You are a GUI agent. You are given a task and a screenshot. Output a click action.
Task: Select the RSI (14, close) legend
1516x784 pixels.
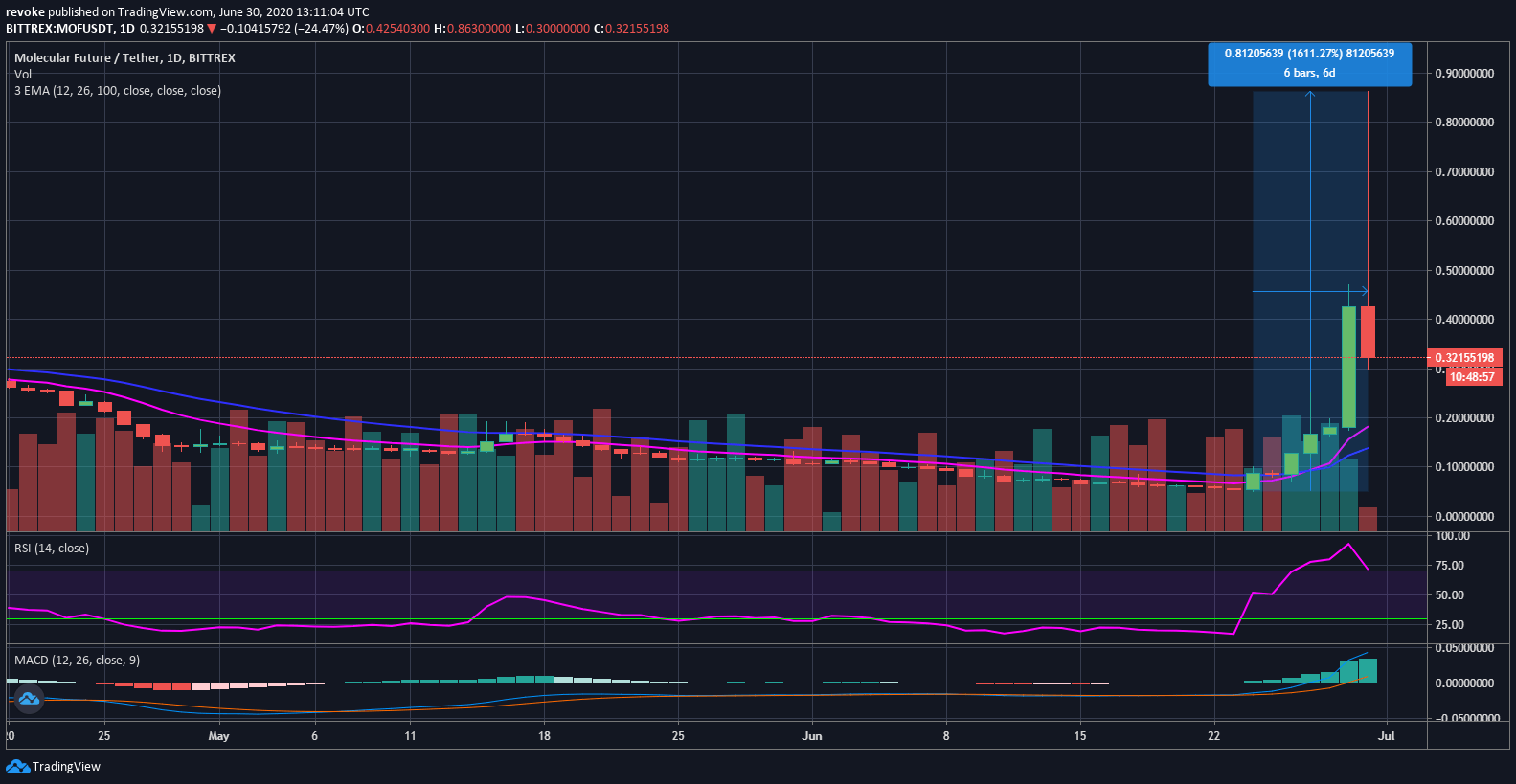tap(52, 549)
